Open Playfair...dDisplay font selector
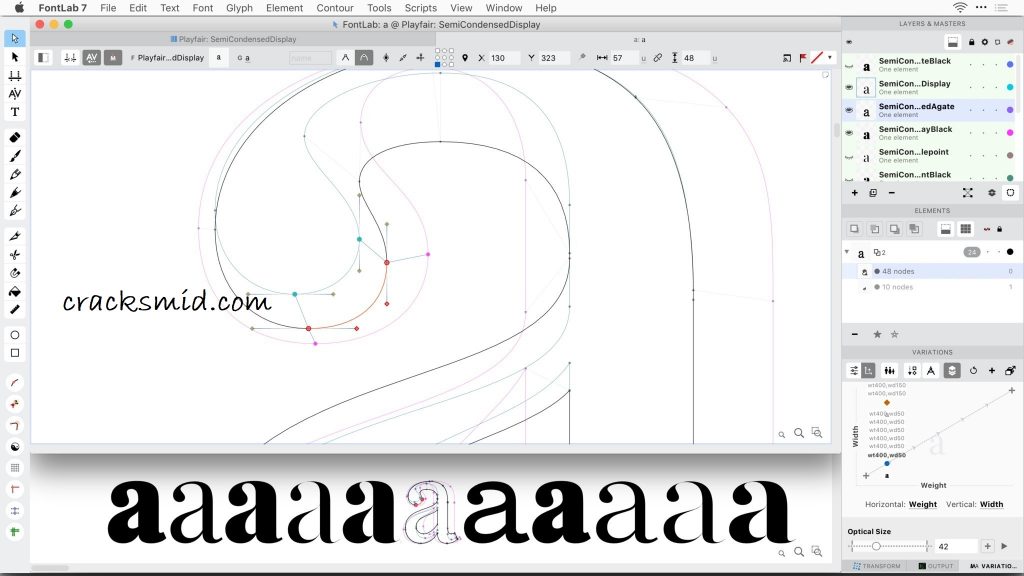 coord(168,57)
